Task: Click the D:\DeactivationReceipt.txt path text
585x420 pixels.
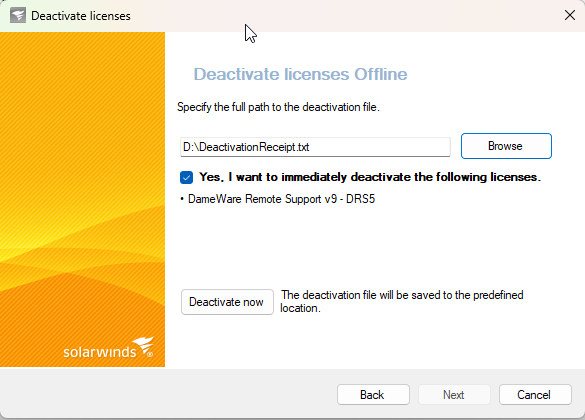Action: pos(246,147)
